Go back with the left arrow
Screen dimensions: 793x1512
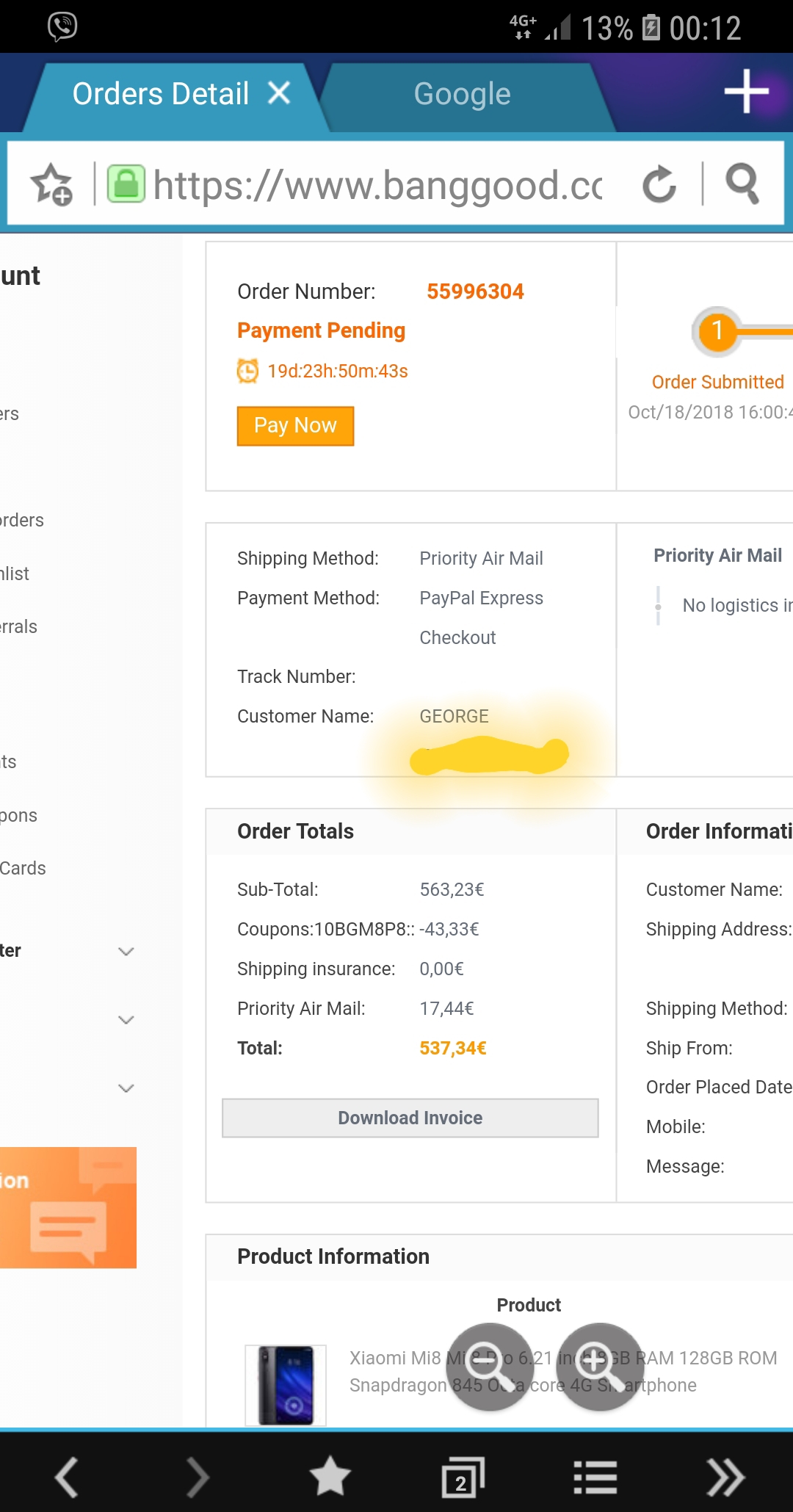67,1477
